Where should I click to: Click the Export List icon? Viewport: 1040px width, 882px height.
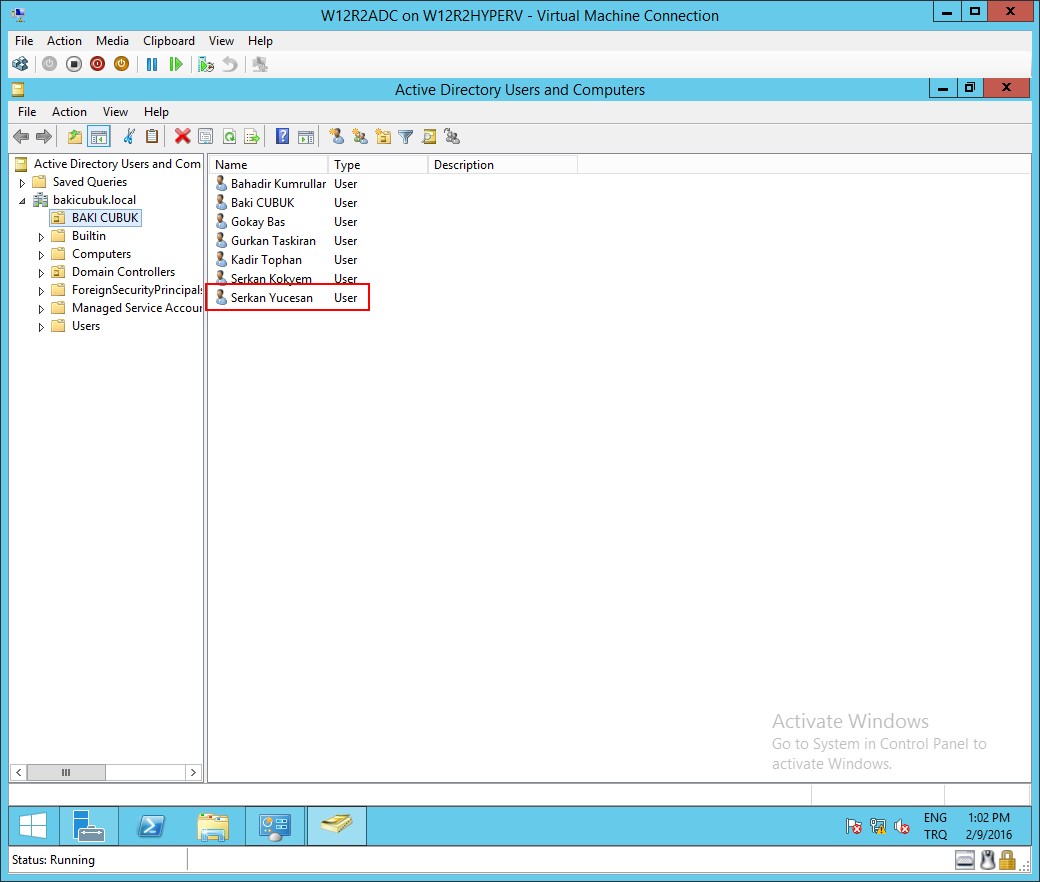252,137
